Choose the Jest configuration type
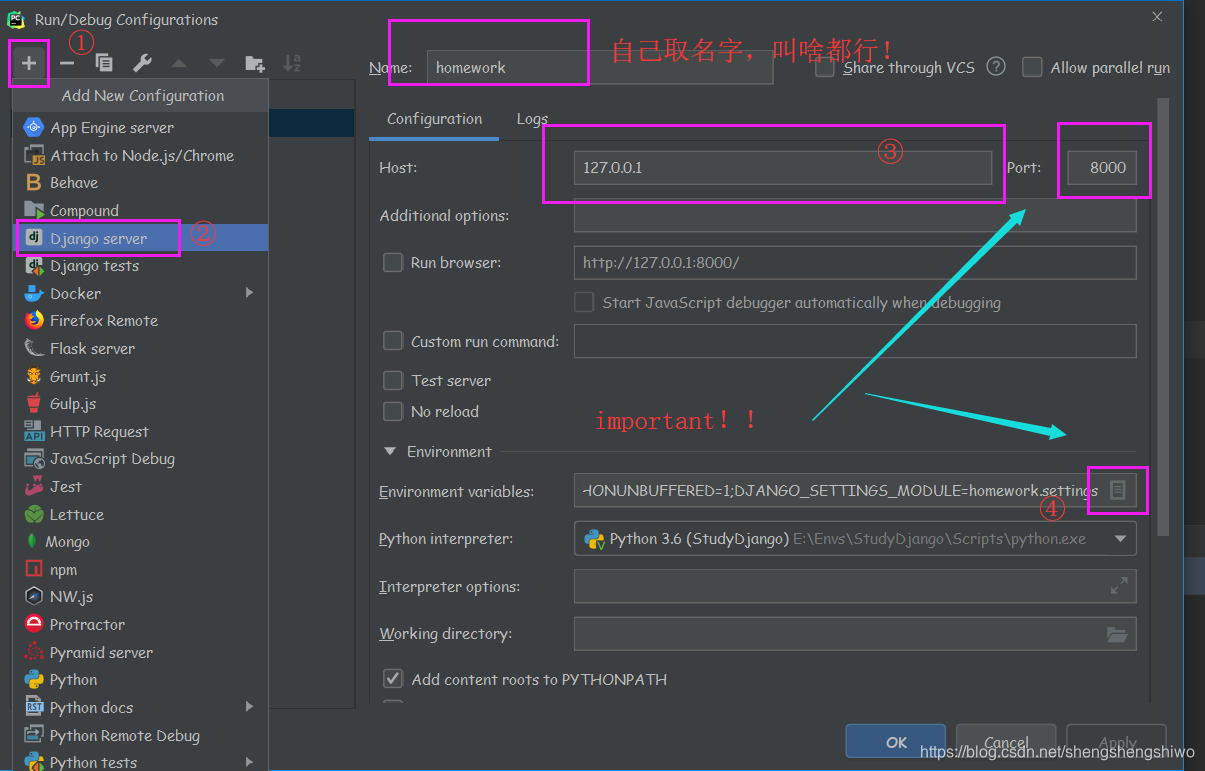This screenshot has width=1205, height=771. click(140, 487)
